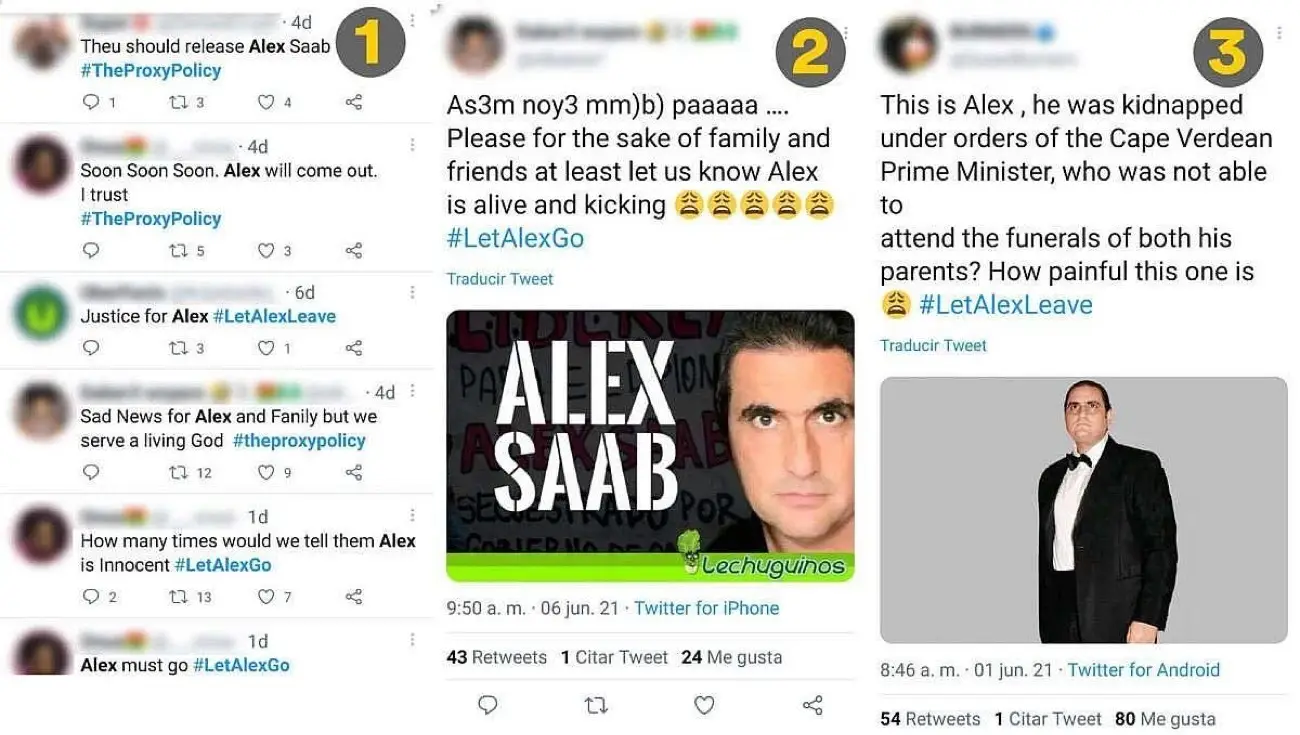The image size is (1300, 735).
Task: Reply to the 'Theu should release Alex Saab' tweet
Action: 91,102
